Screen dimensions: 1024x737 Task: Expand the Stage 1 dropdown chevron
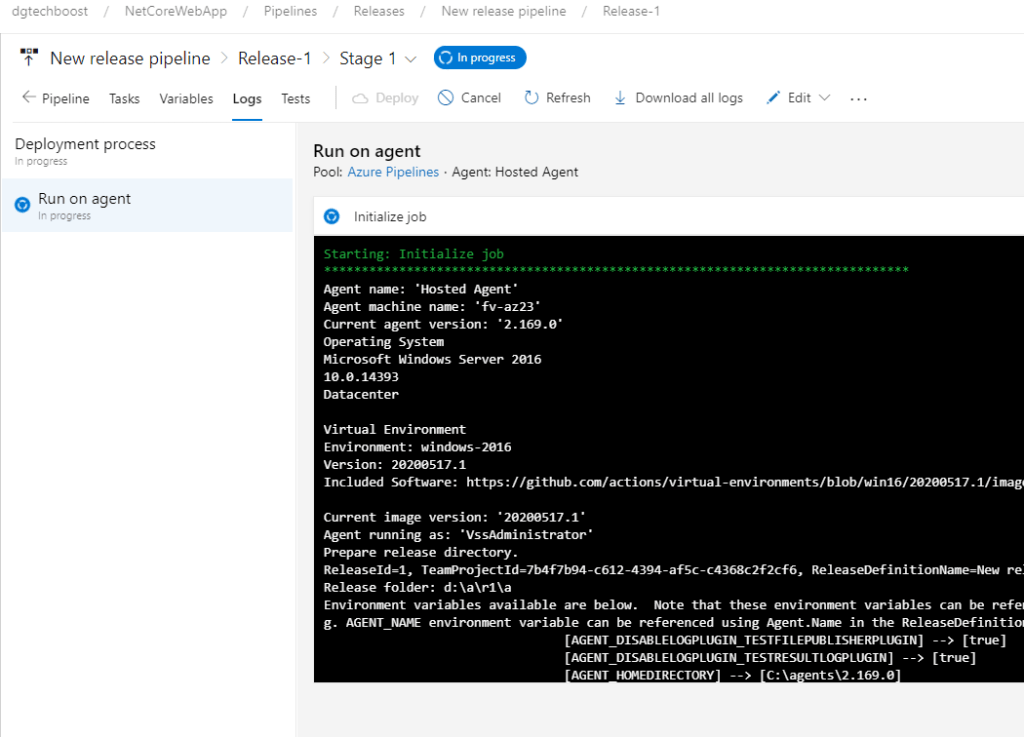click(410, 59)
